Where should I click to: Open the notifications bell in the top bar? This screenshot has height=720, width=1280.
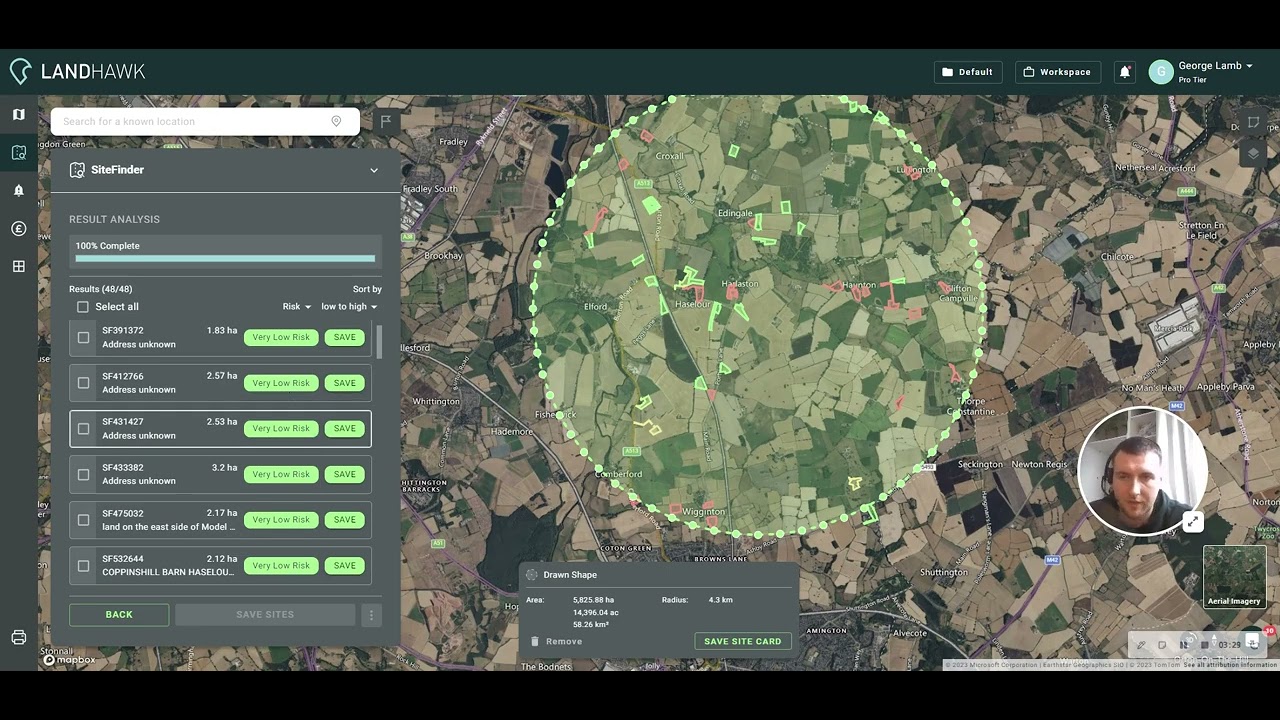pos(1125,72)
